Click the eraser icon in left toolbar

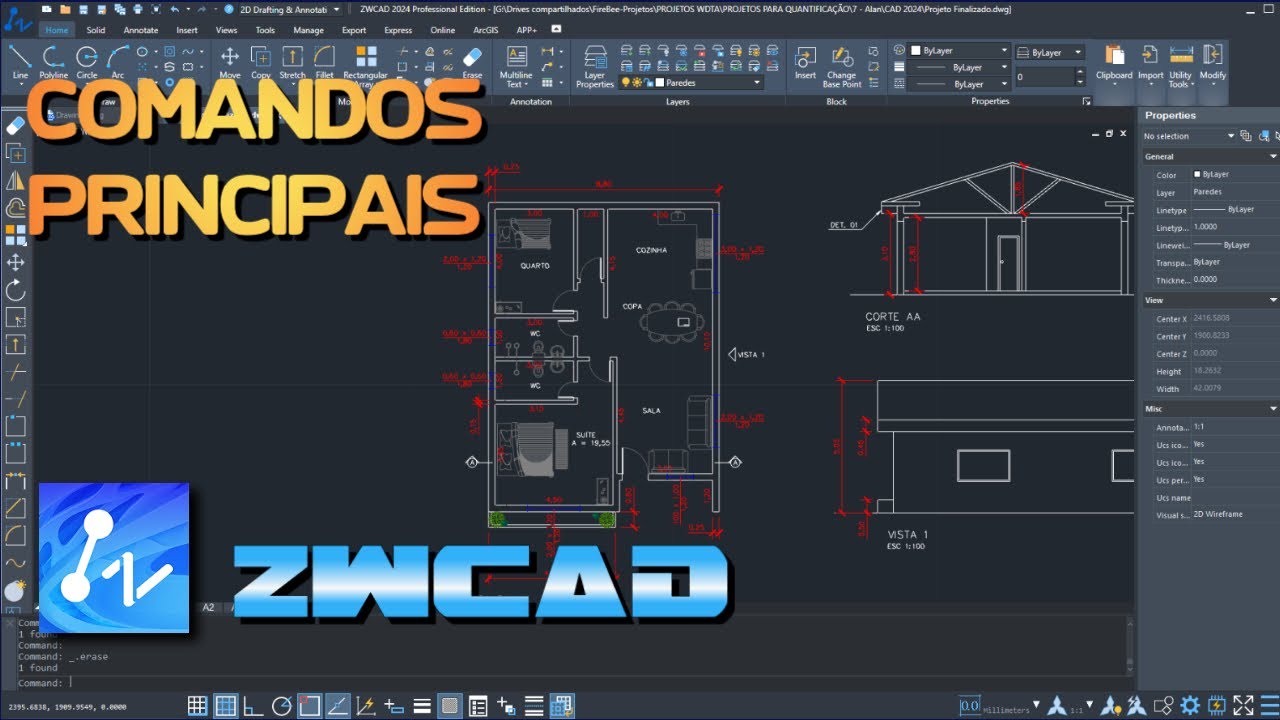15,126
